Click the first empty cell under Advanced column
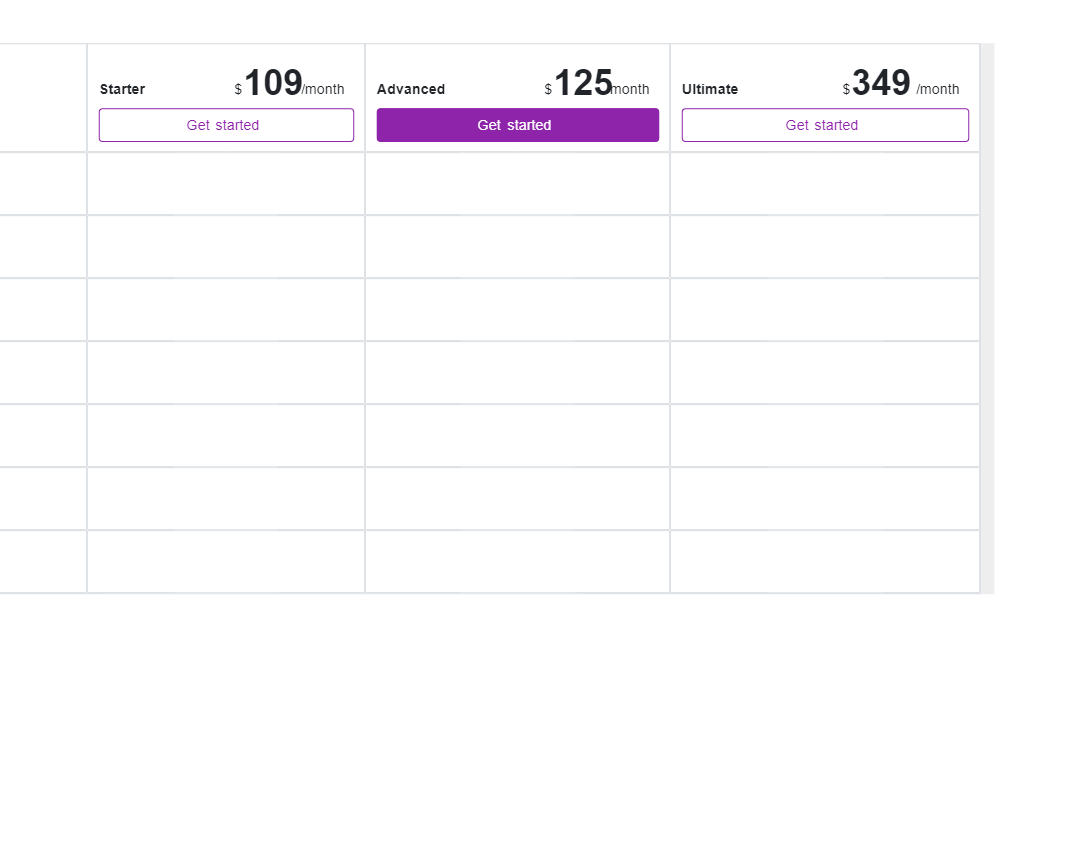Screen dimensions: 1079x856 [x=517, y=184]
